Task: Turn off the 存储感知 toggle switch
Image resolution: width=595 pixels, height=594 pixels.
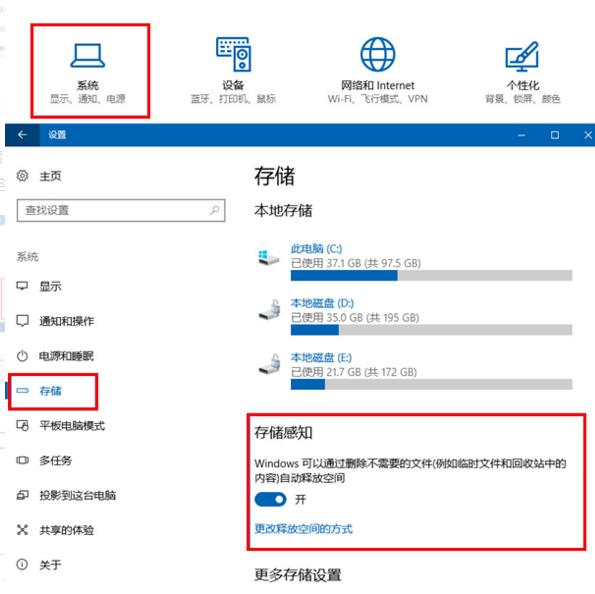Action: [271, 499]
